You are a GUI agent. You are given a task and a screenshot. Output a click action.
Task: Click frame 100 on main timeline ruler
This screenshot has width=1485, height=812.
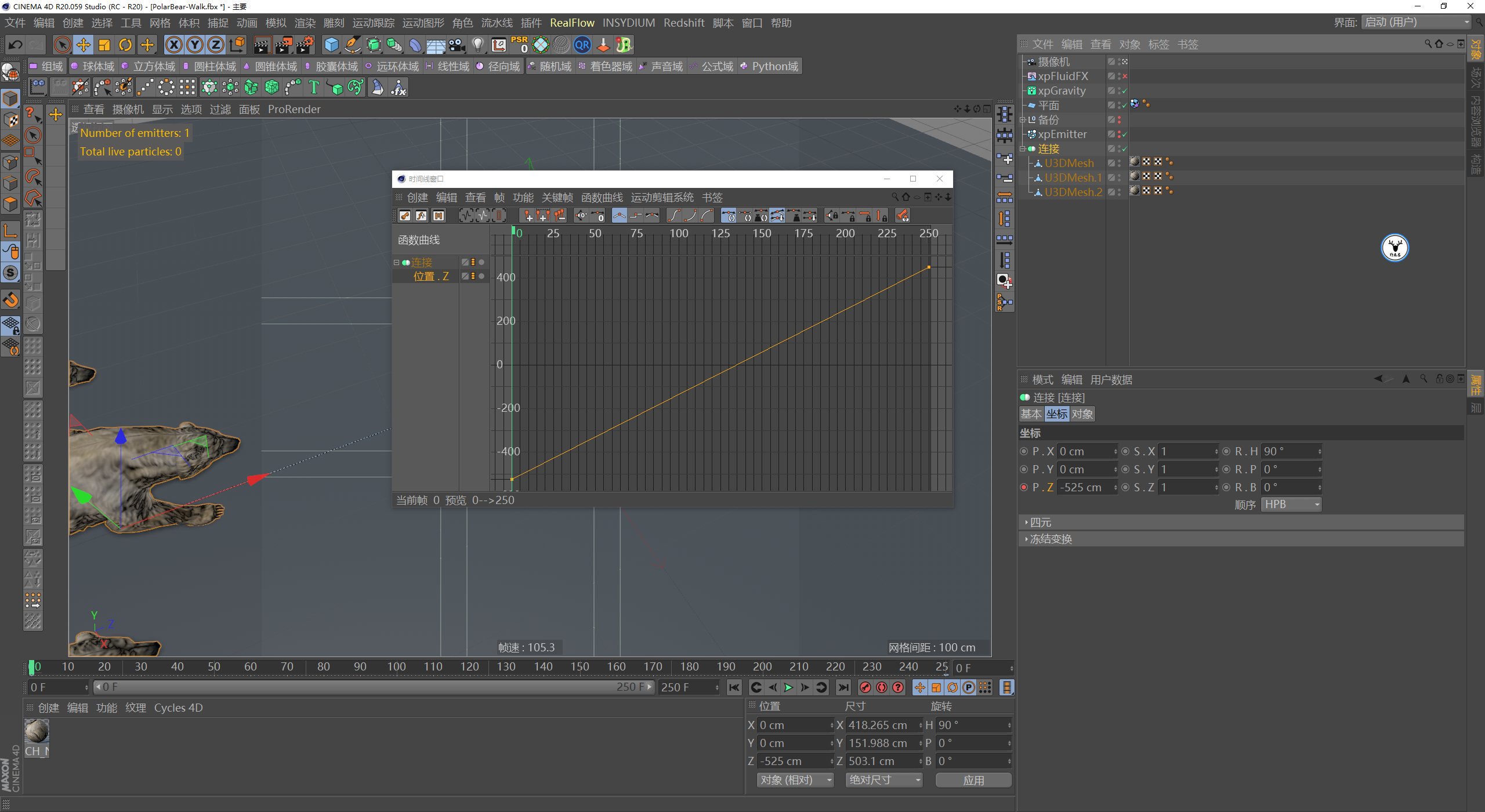[x=396, y=667]
